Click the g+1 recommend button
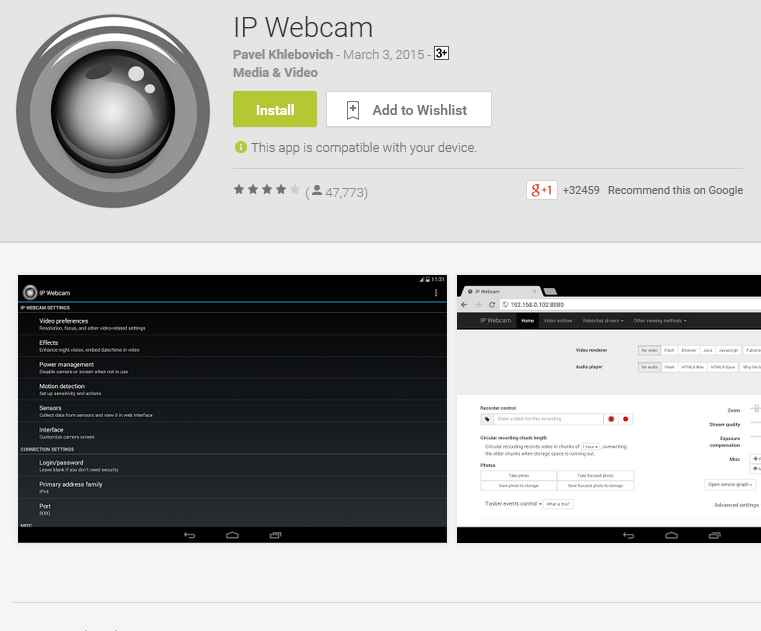The image size is (761, 631). (x=542, y=190)
